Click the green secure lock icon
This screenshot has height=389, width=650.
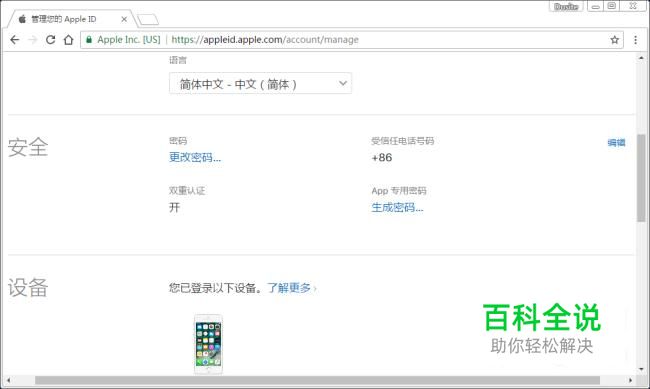[x=89, y=39]
